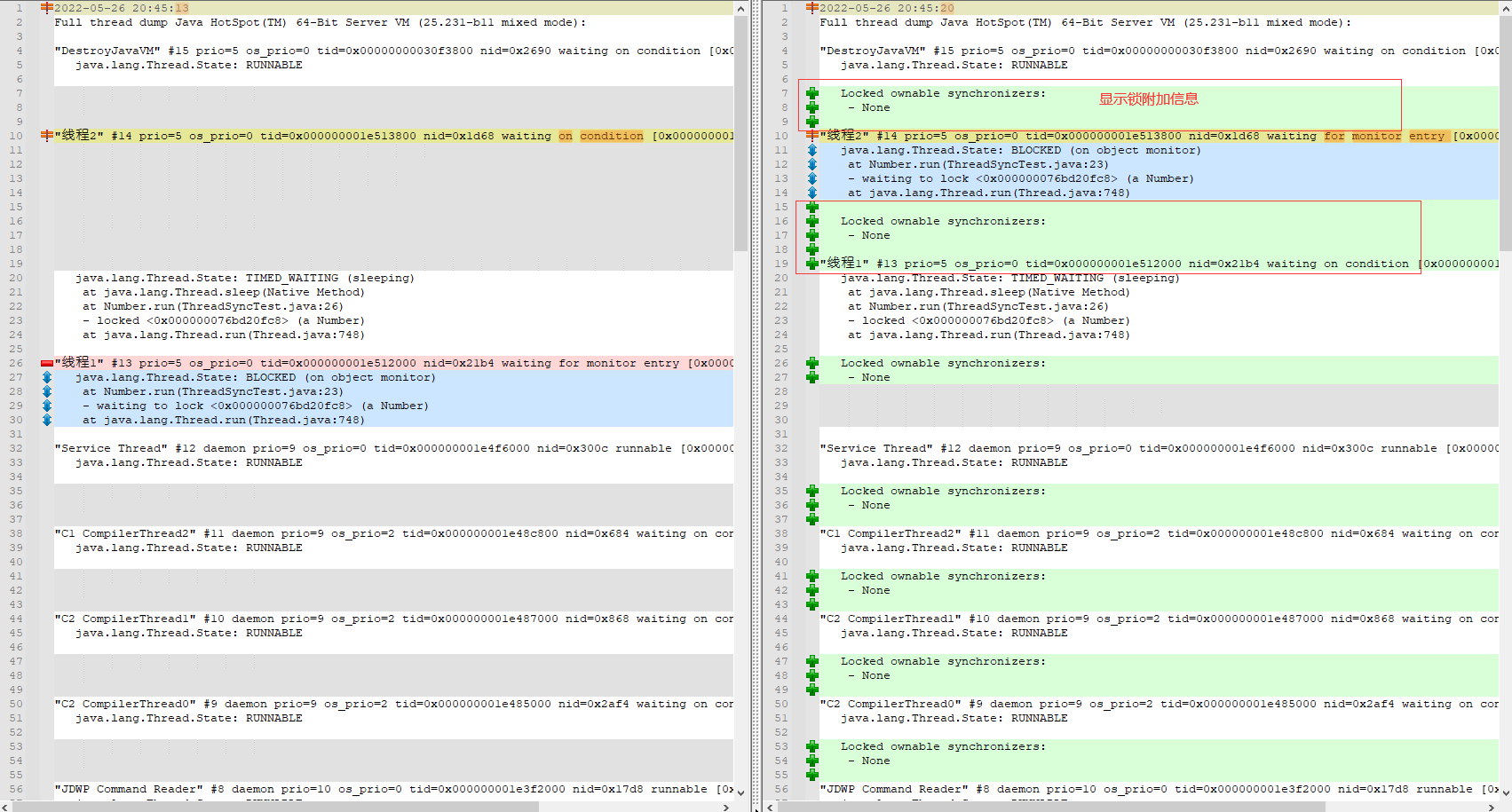Click the "线程1" #13 thread line in left pane
Viewport: 1512px width, 812px height.
click(393, 363)
